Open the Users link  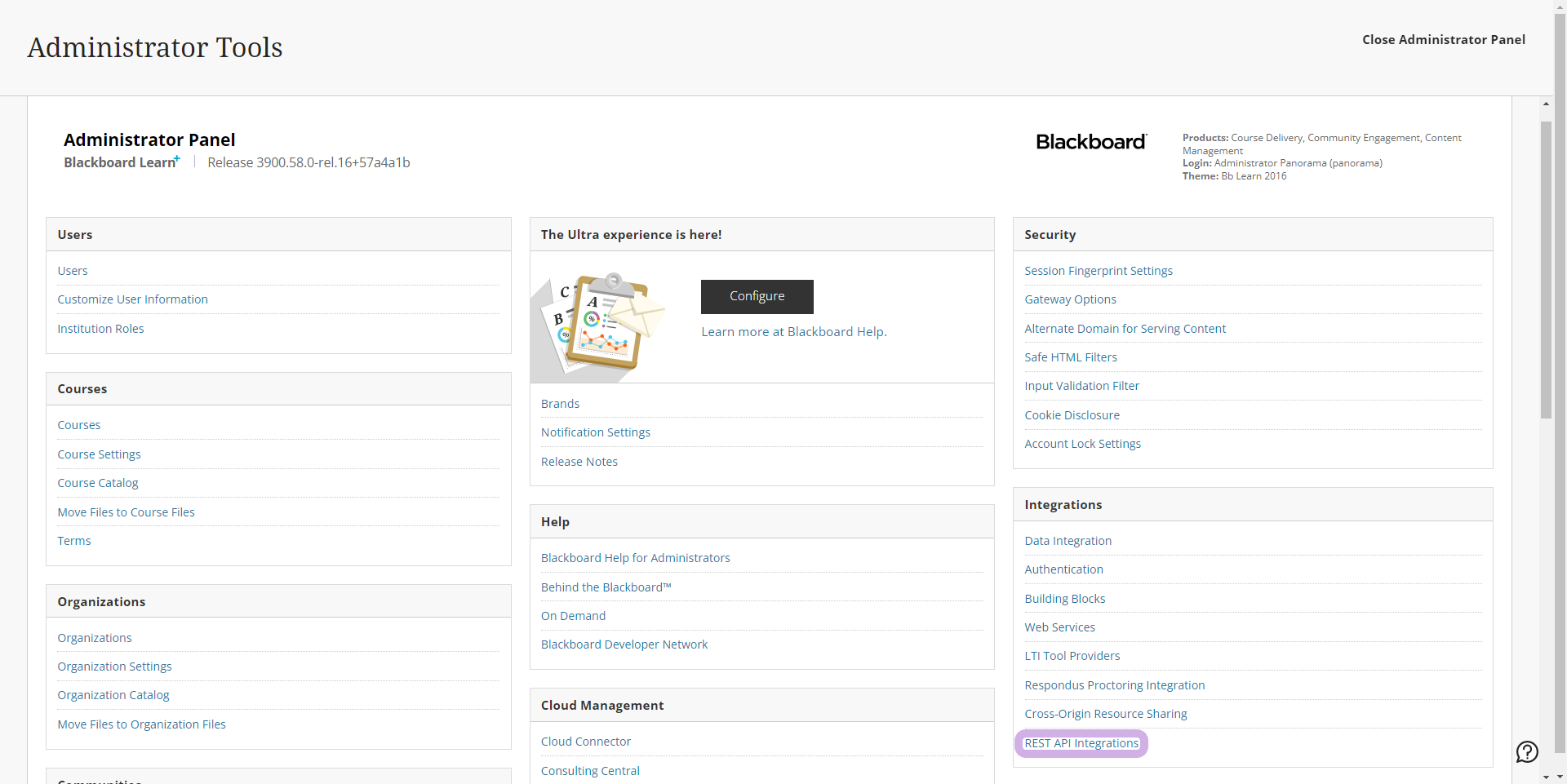(73, 271)
